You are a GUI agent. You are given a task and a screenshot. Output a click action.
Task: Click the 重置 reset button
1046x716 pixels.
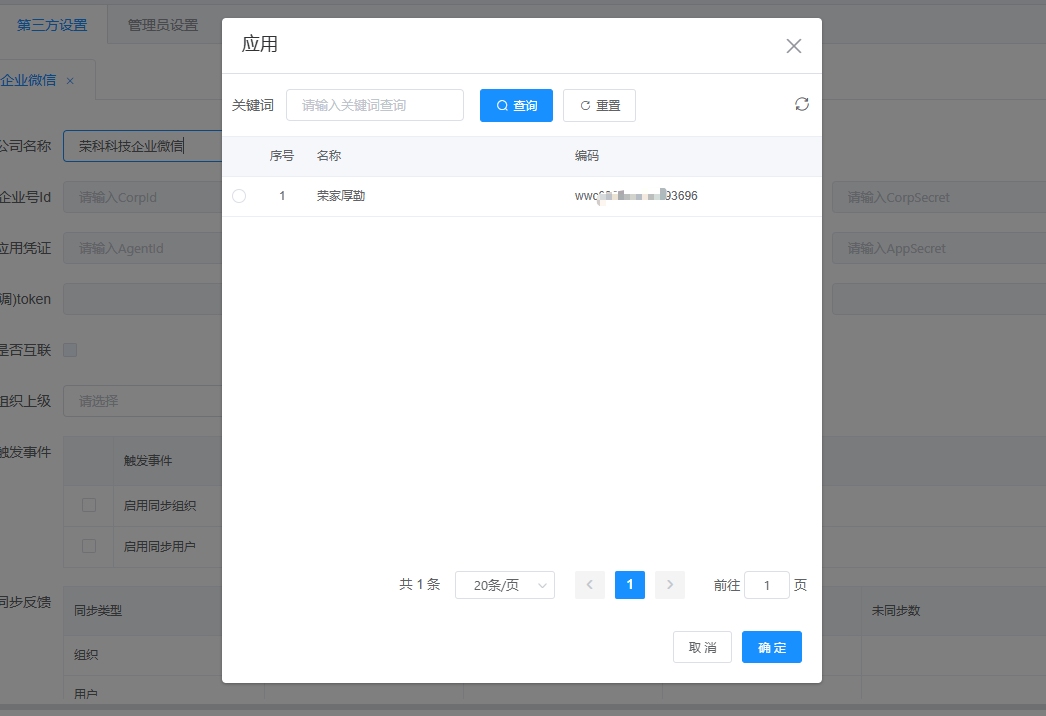(x=599, y=106)
